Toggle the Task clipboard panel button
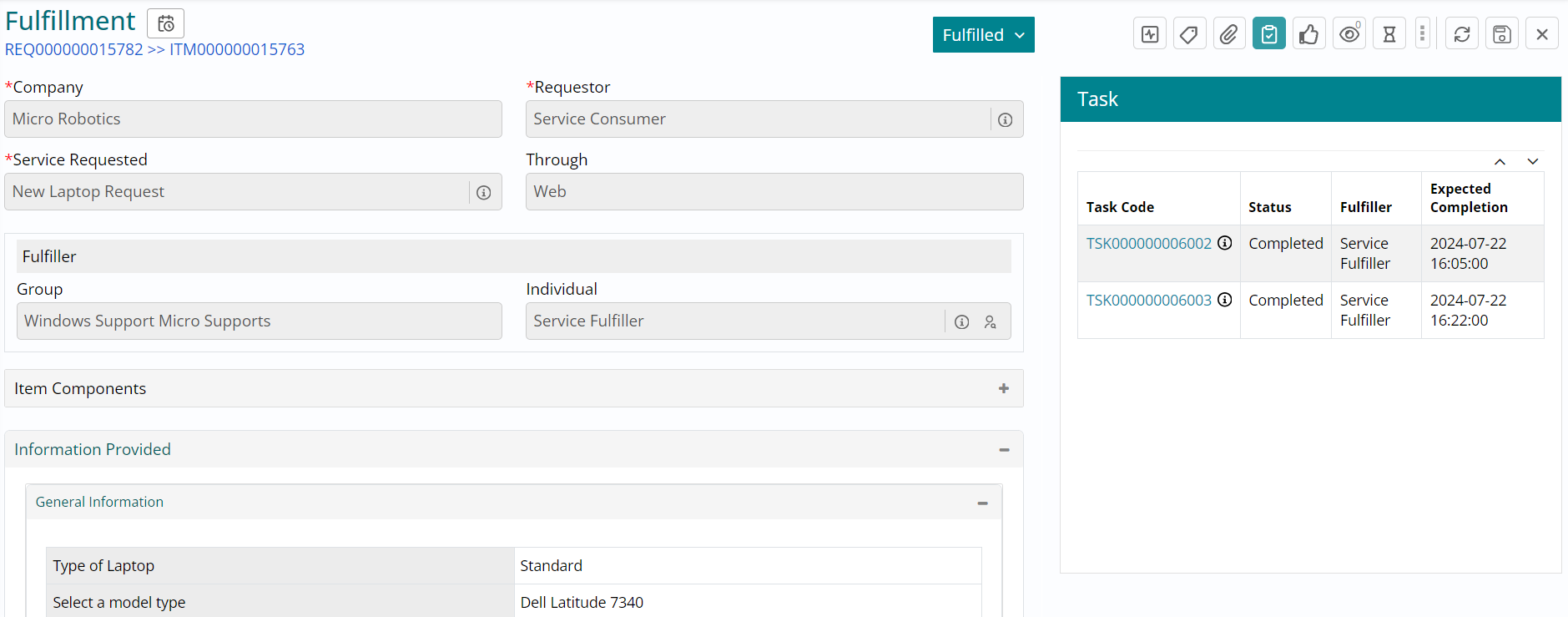Image resolution: width=1568 pixels, height=617 pixels. pyautogui.click(x=1268, y=34)
